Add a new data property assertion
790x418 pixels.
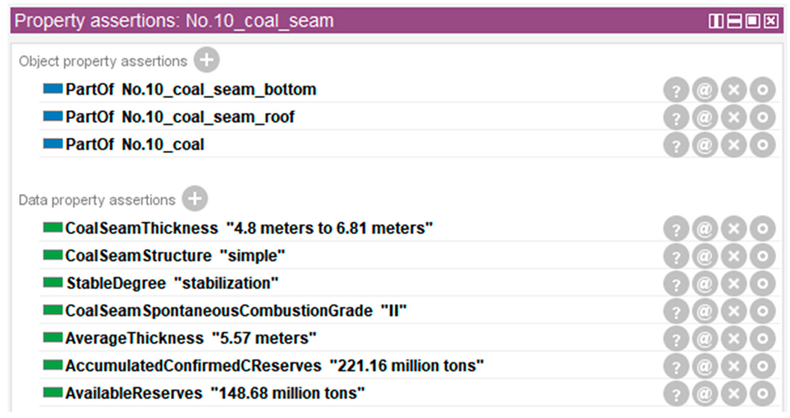click(x=196, y=200)
